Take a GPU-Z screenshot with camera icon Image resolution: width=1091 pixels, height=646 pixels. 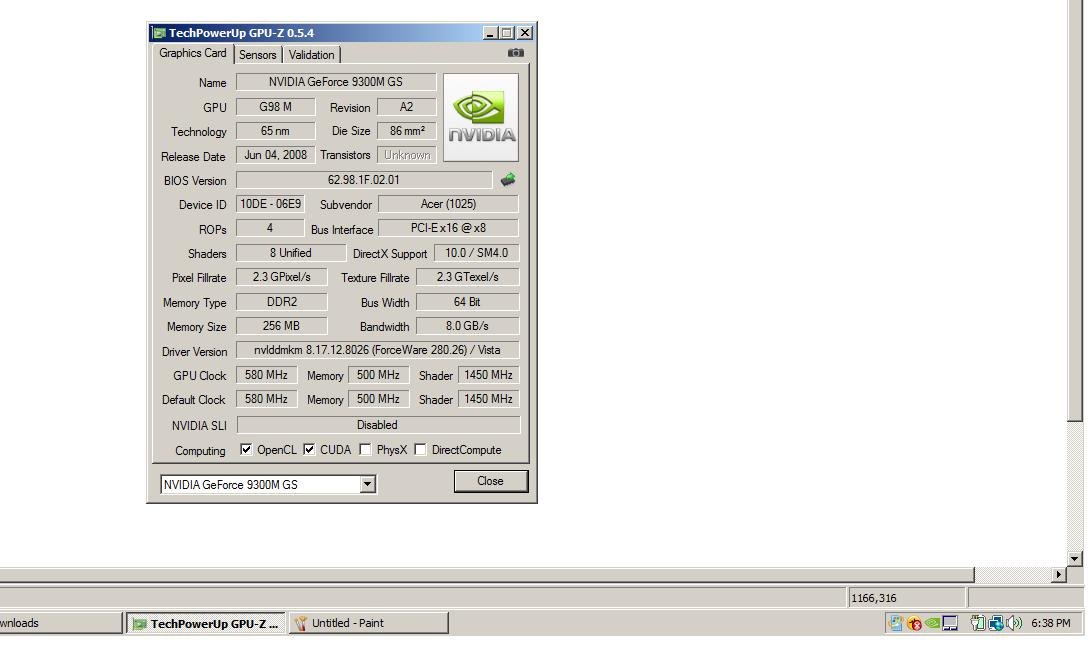[x=516, y=53]
